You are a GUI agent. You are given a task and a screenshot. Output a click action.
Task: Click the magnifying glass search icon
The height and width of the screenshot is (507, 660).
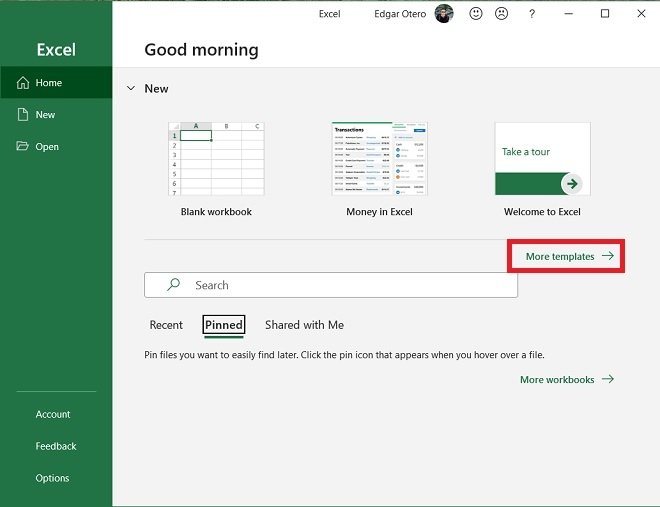tap(173, 285)
